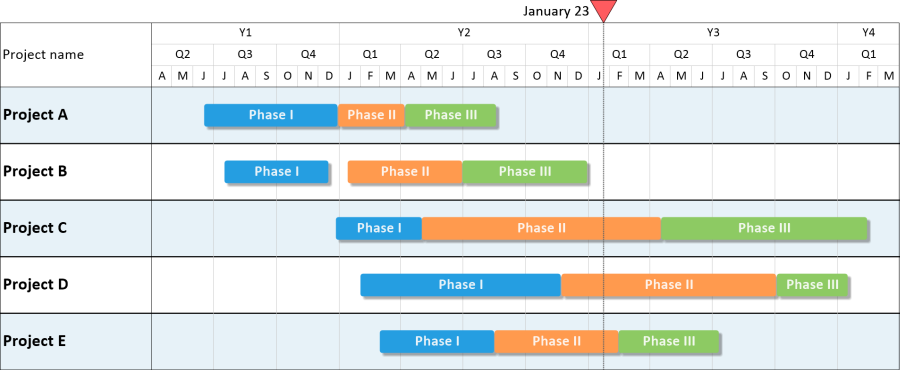Select Project C Phase II orange bar

(541, 228)
